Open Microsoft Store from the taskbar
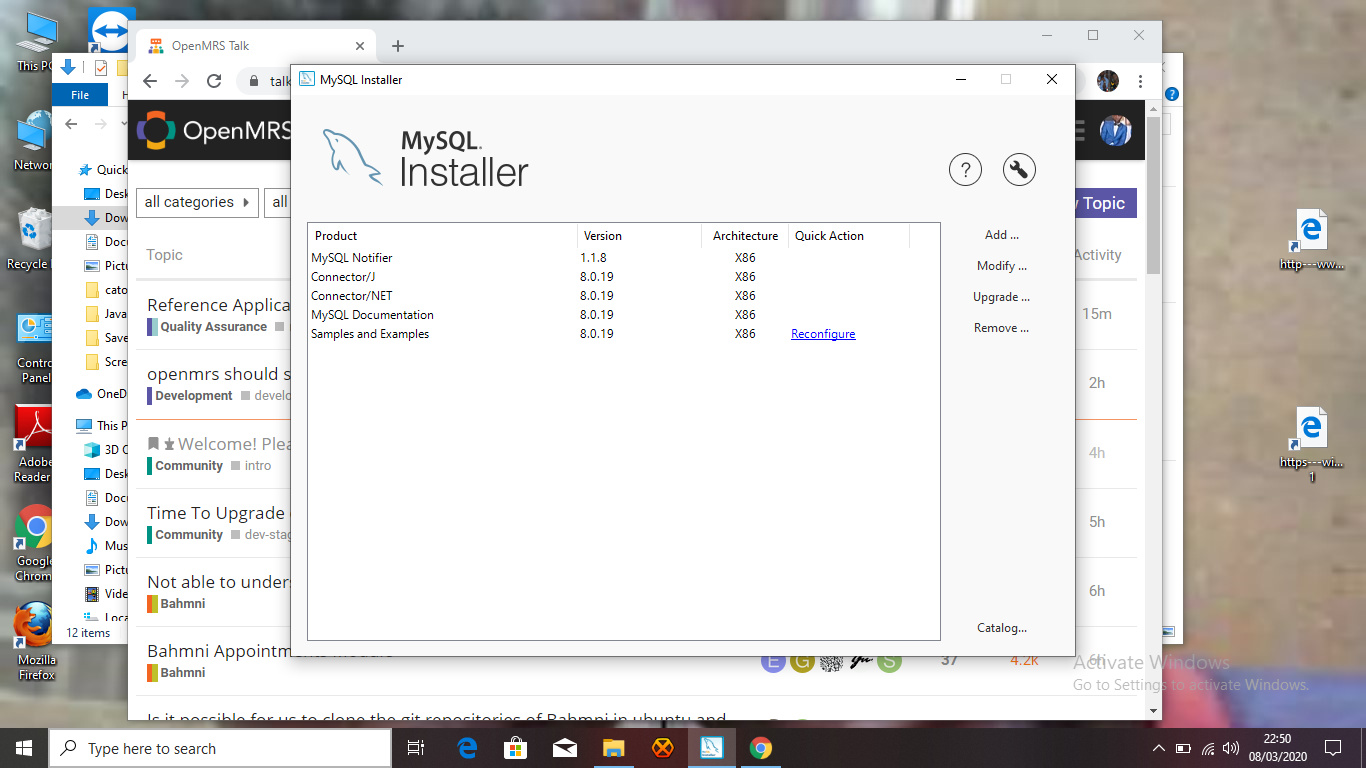 pyautogui.click(x=516, y=748)
